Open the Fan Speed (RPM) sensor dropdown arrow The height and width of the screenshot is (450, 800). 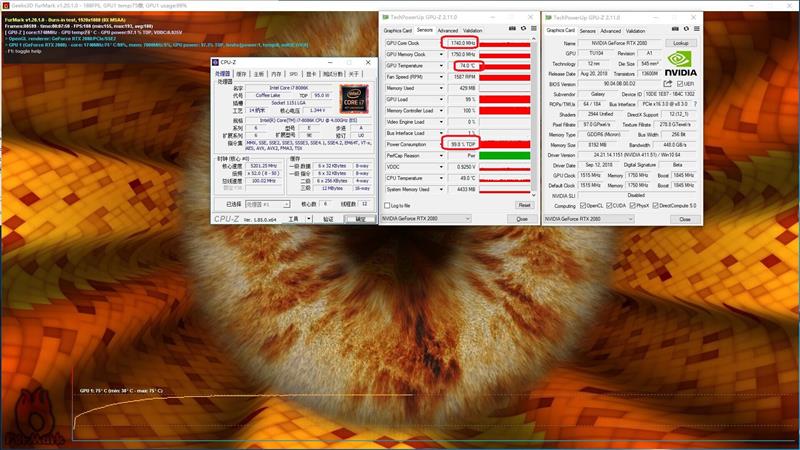point(441,77)
